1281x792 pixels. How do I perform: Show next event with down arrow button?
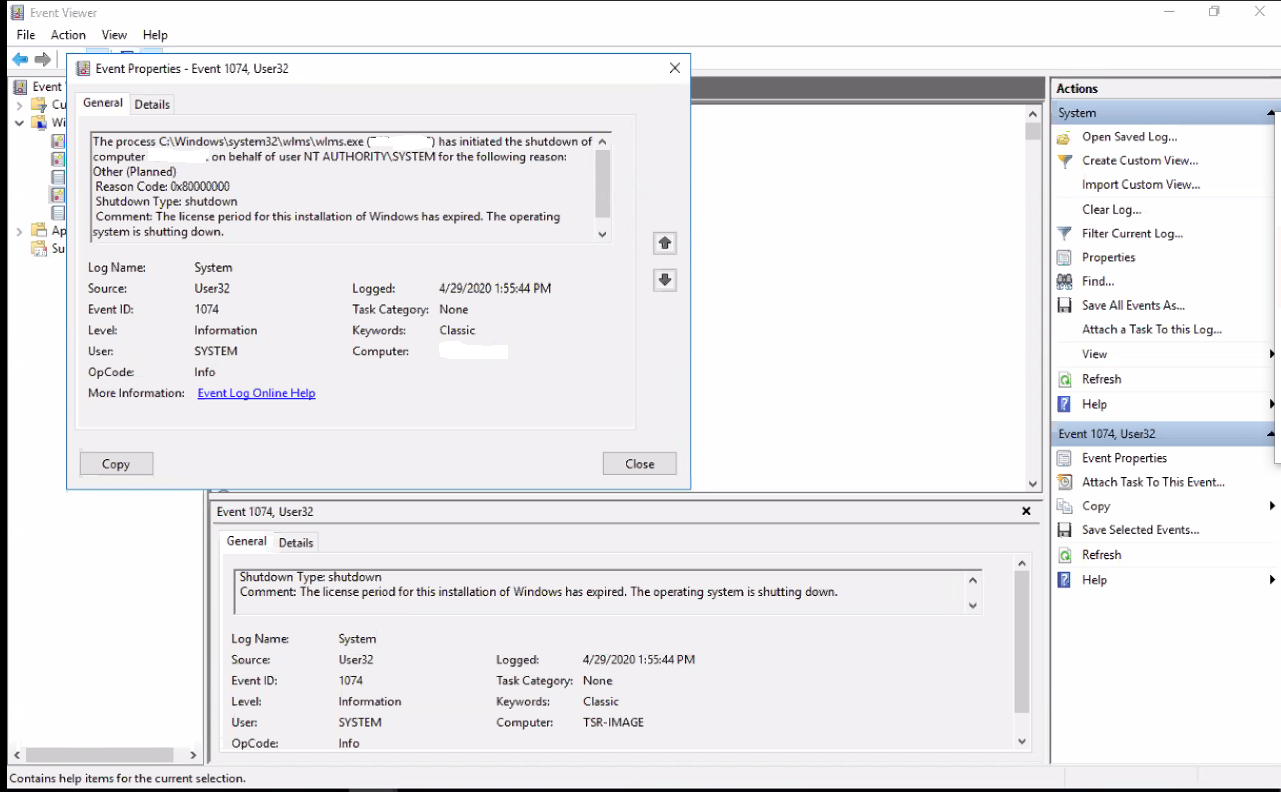(665, 281)
